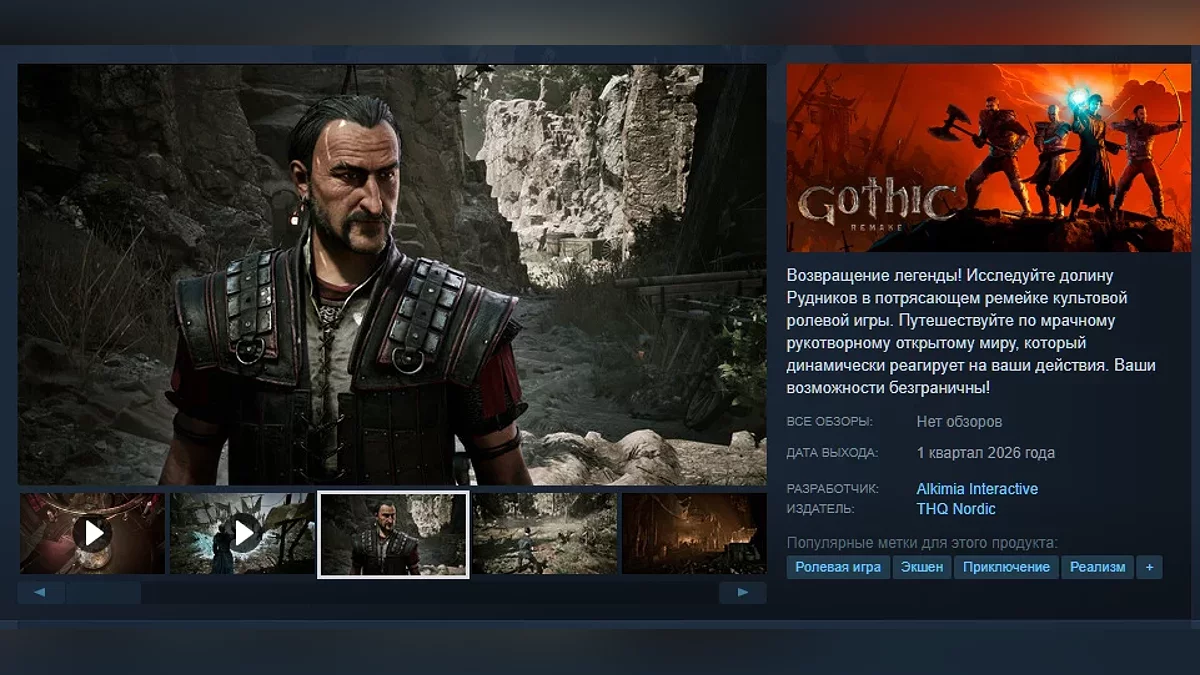Click the 'ВСЕ ОБЗОРЫ:' label
1200x675 pixels.
(x=829, y=422)
